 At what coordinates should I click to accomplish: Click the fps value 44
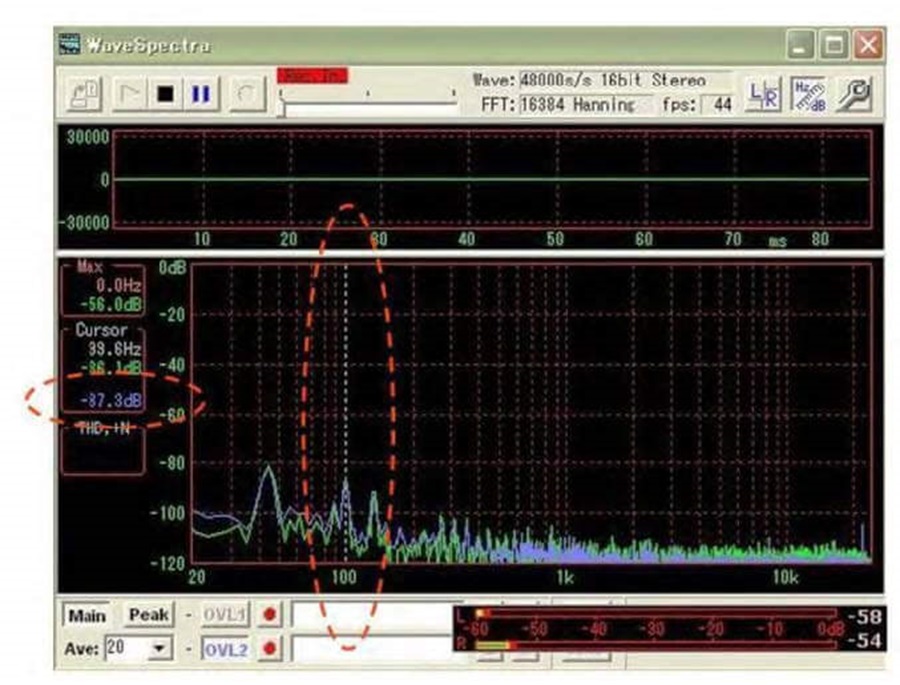pyautogui.click(x=717, y=105)
